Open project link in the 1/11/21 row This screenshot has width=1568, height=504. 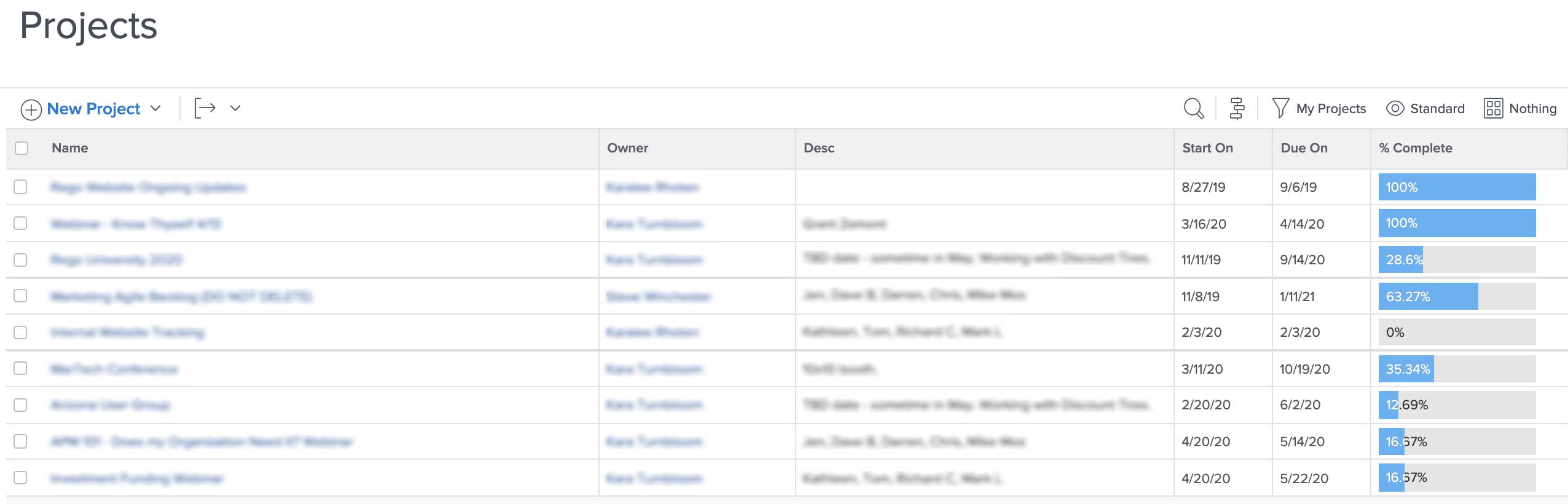[x=181, y=297]
